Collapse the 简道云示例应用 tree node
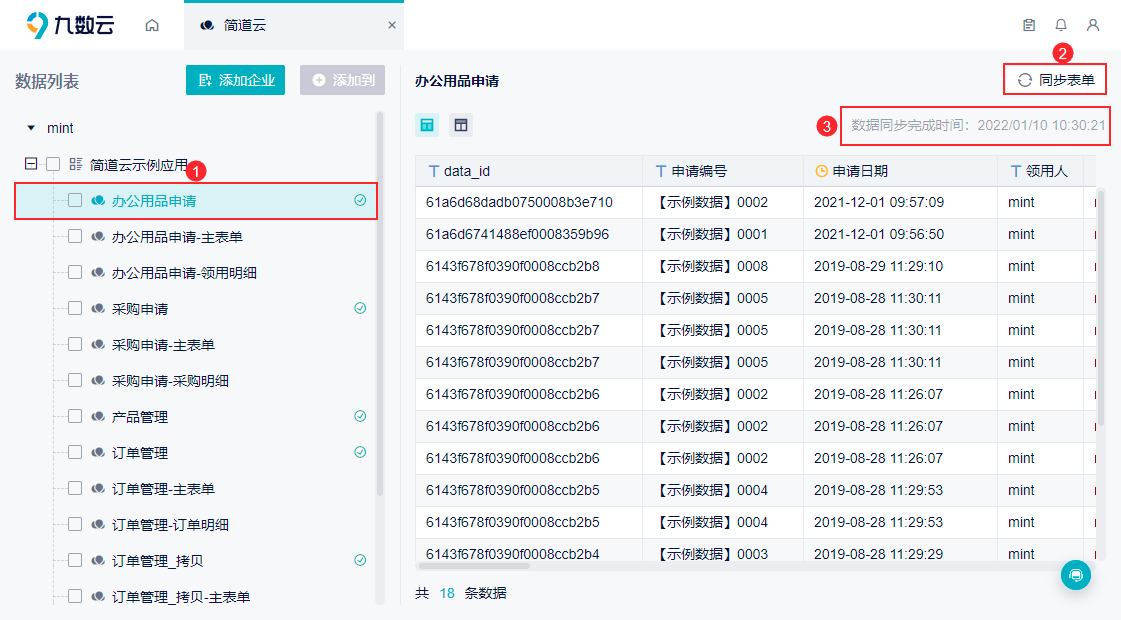Viewport: 1121px width, 620px height. 31,164
